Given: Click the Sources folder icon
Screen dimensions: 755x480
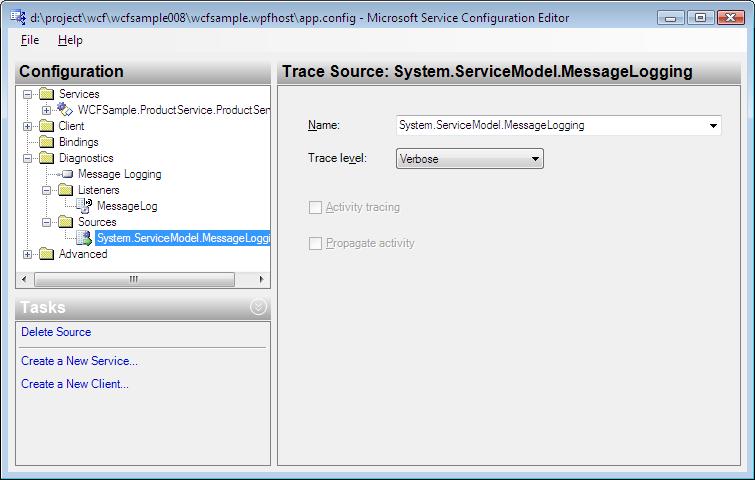Looking at the screenshot, I should [x=65, y=221].
